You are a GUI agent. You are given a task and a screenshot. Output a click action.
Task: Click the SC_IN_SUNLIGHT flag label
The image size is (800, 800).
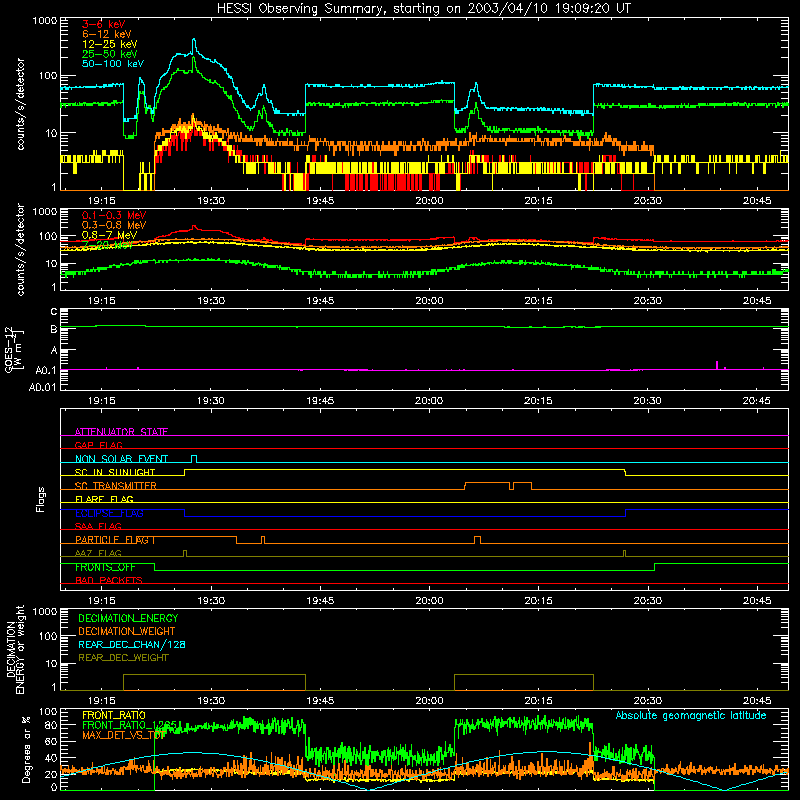pos(115,472)
